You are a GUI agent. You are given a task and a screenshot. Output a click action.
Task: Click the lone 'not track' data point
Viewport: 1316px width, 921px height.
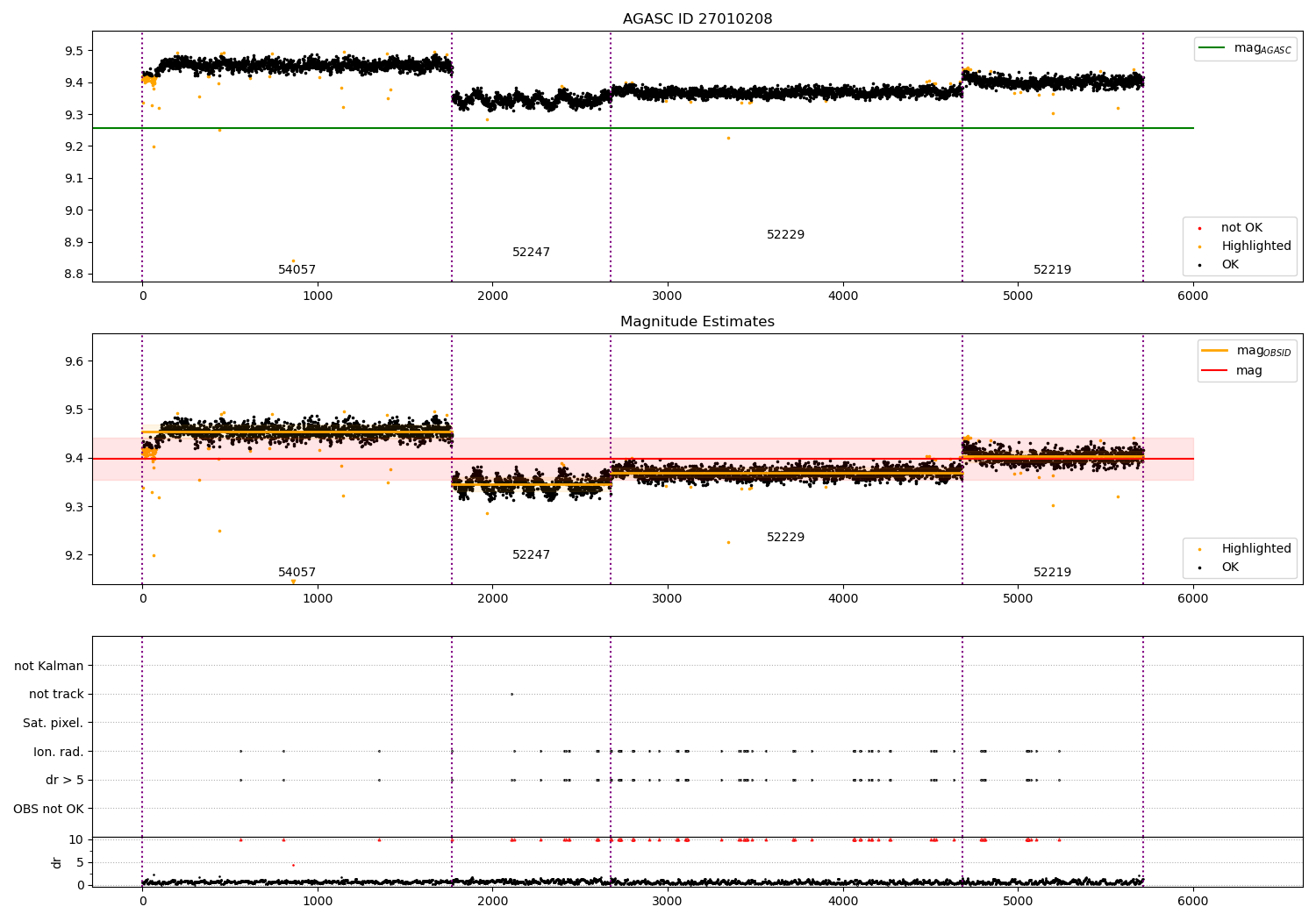pos(511,694)
